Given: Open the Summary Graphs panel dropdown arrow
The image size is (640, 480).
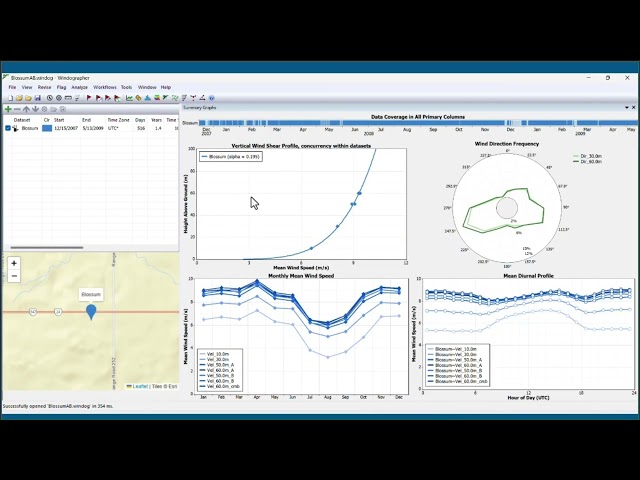Looking at the screenshot, I should tap(627, 108).
